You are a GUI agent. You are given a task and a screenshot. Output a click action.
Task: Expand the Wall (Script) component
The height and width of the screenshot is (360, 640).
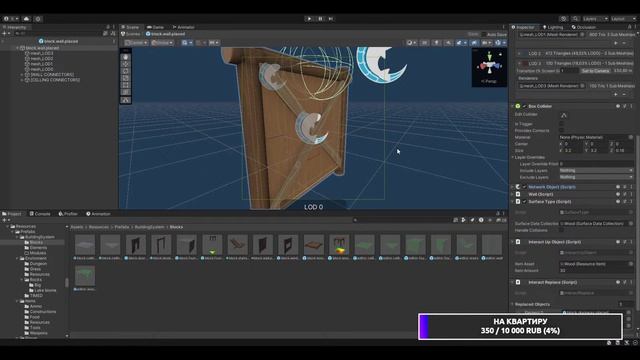click(513, 194)
